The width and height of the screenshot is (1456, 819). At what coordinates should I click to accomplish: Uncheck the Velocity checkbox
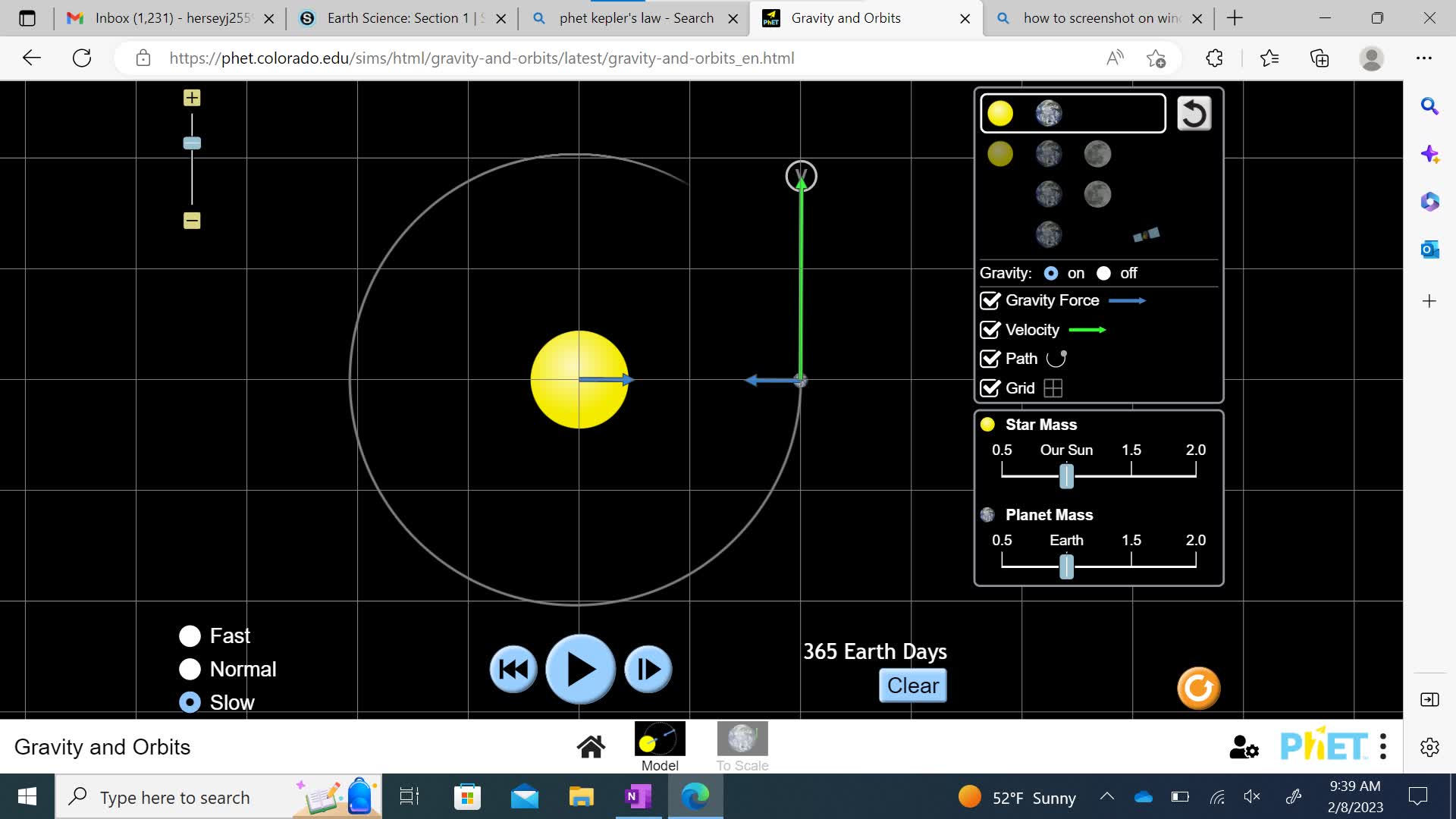click(x=990, y=330)
